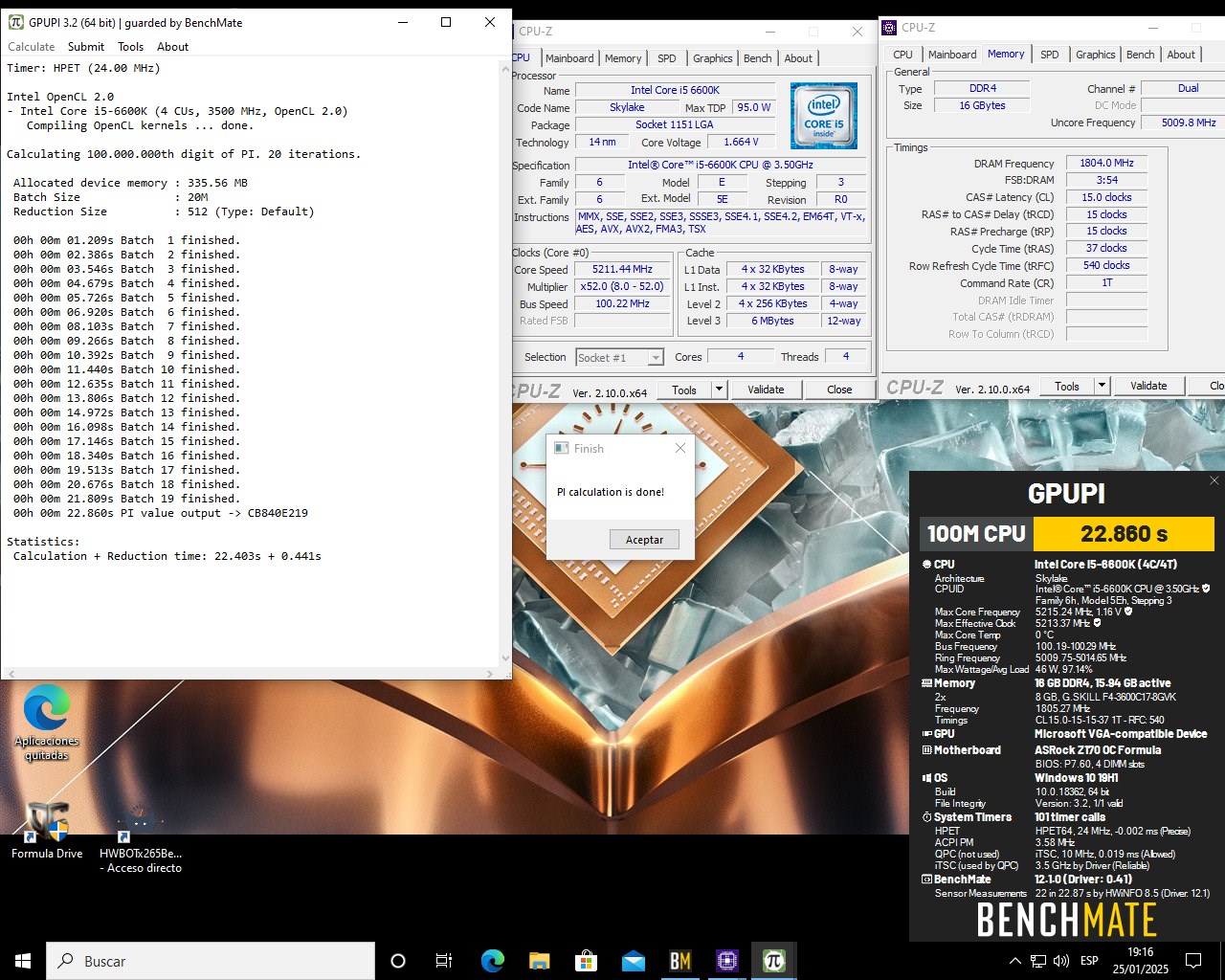This screenshot has width=1225, height=980.
Task: Open About tab in right CPU-Z window
Action: coord(1181,55)
